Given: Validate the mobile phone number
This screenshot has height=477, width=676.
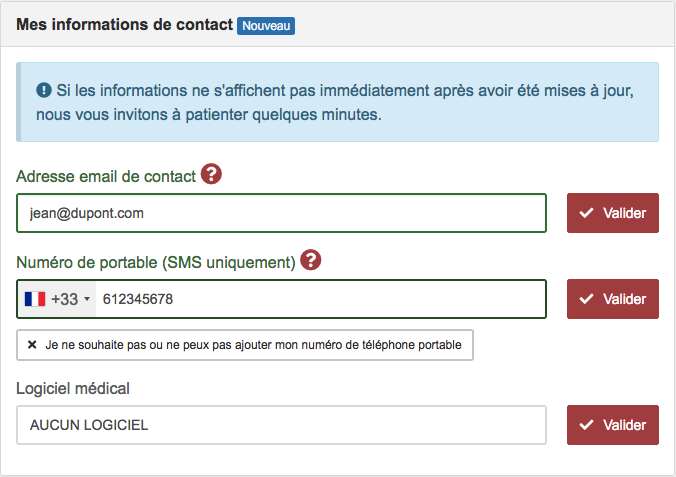Looking at the screenshot, I should coord(613,299).
